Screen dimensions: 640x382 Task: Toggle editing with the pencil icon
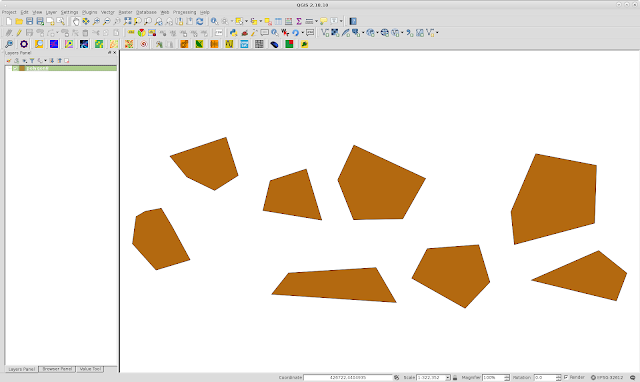(x=19, y=33)
